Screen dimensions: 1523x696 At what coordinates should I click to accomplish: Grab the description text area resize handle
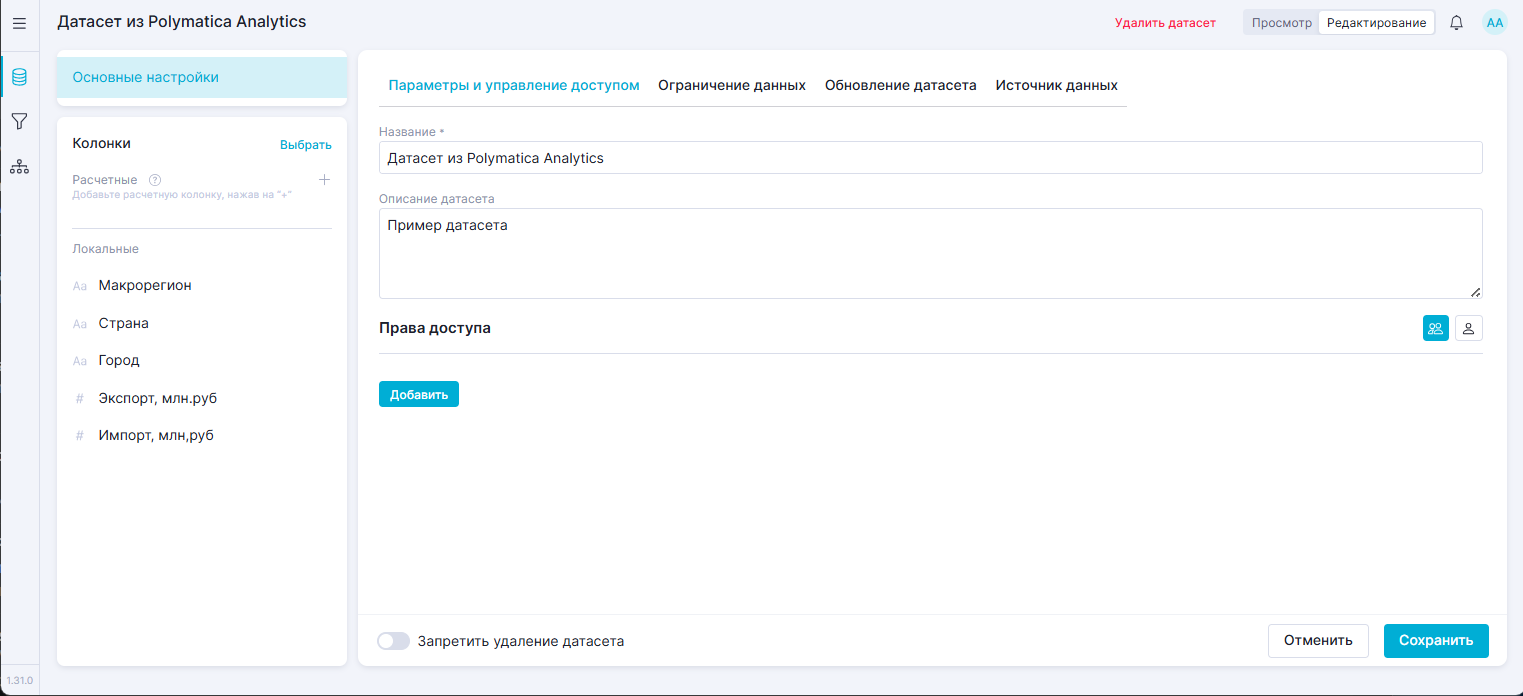pyautogui.click(x=1475, y=291)
